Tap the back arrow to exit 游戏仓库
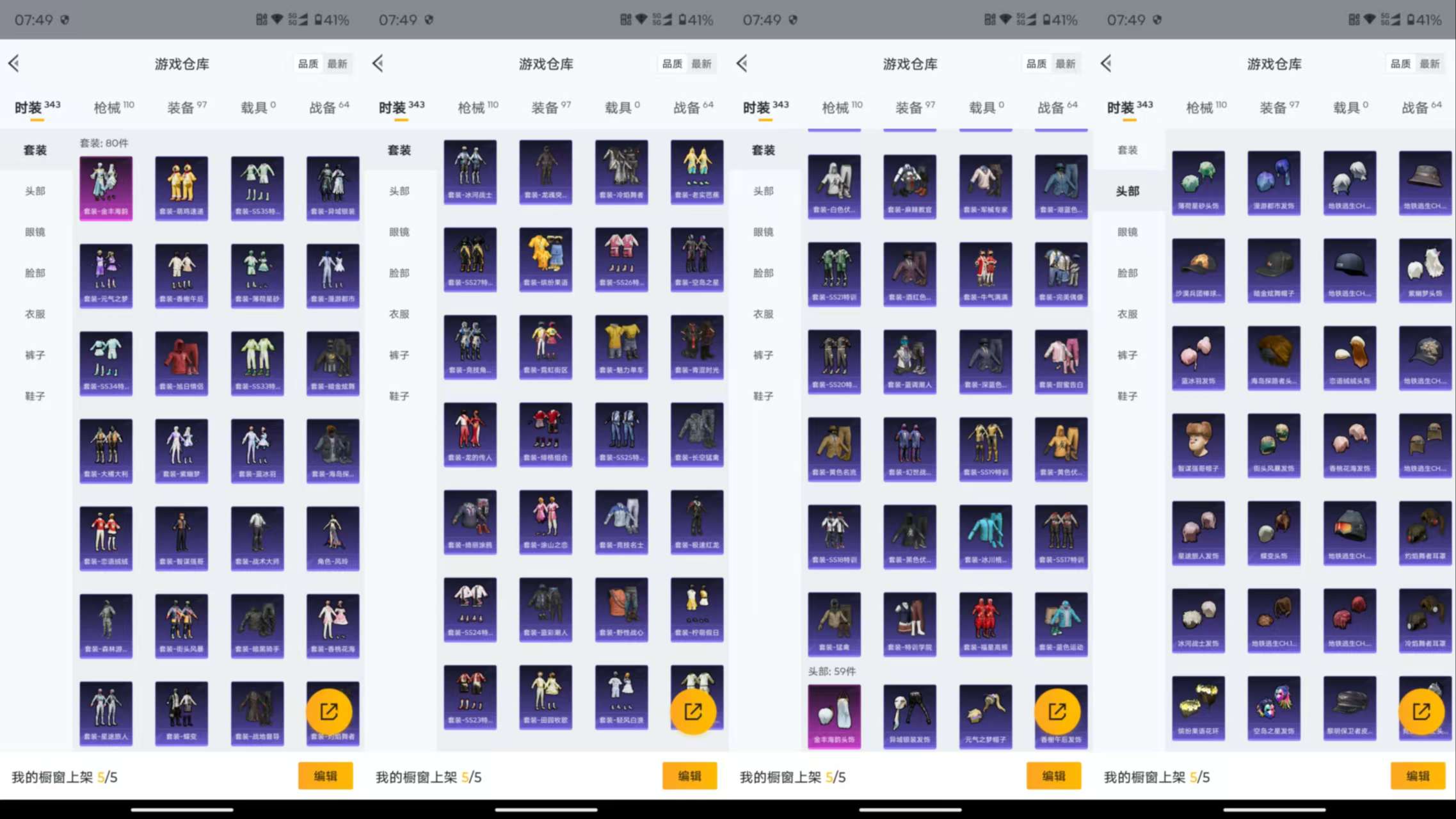 pyautogui.click(x=14, y=63)
